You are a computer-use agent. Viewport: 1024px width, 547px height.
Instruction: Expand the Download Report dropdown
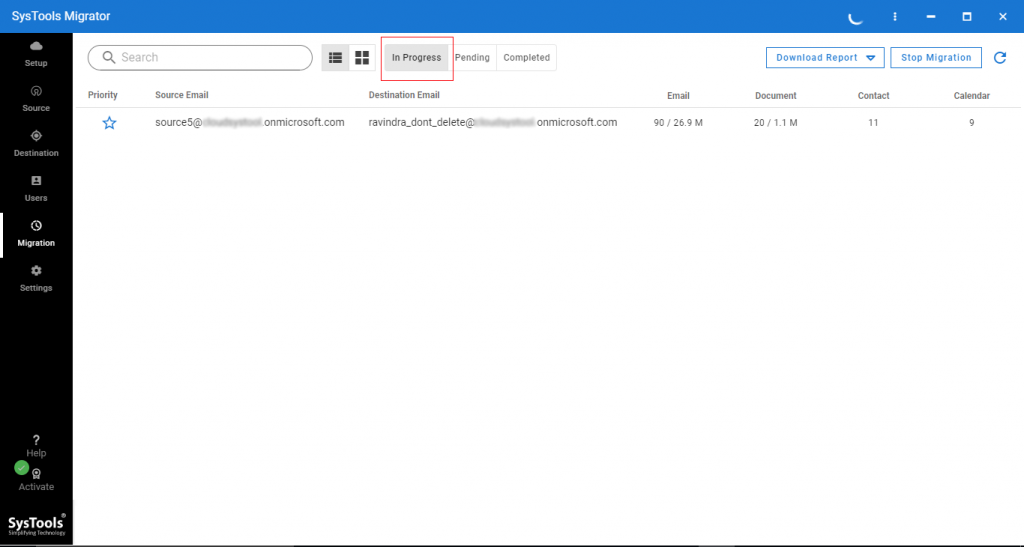825,57
